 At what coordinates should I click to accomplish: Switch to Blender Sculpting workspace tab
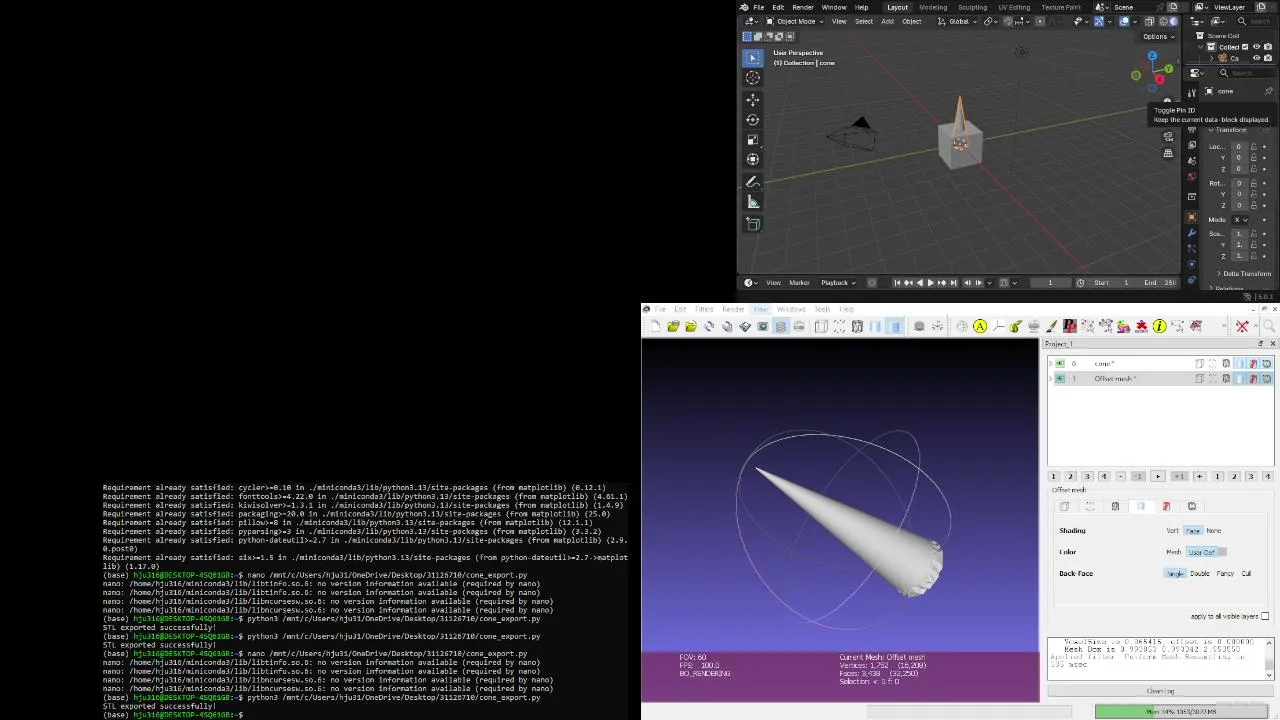tap(972, 7)
